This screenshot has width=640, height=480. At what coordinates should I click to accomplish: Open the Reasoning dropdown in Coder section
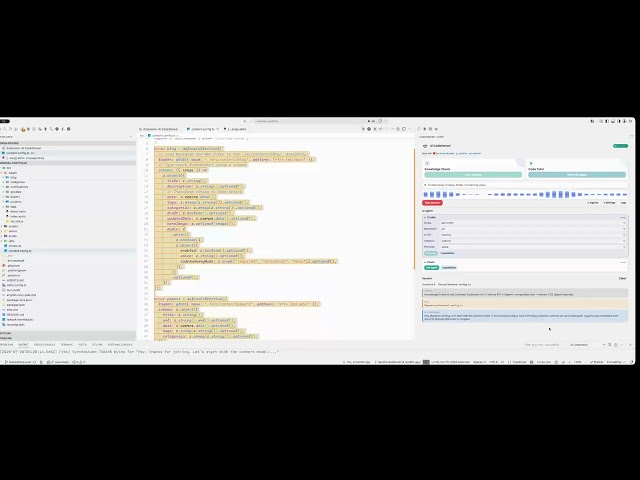pos(533,229)
